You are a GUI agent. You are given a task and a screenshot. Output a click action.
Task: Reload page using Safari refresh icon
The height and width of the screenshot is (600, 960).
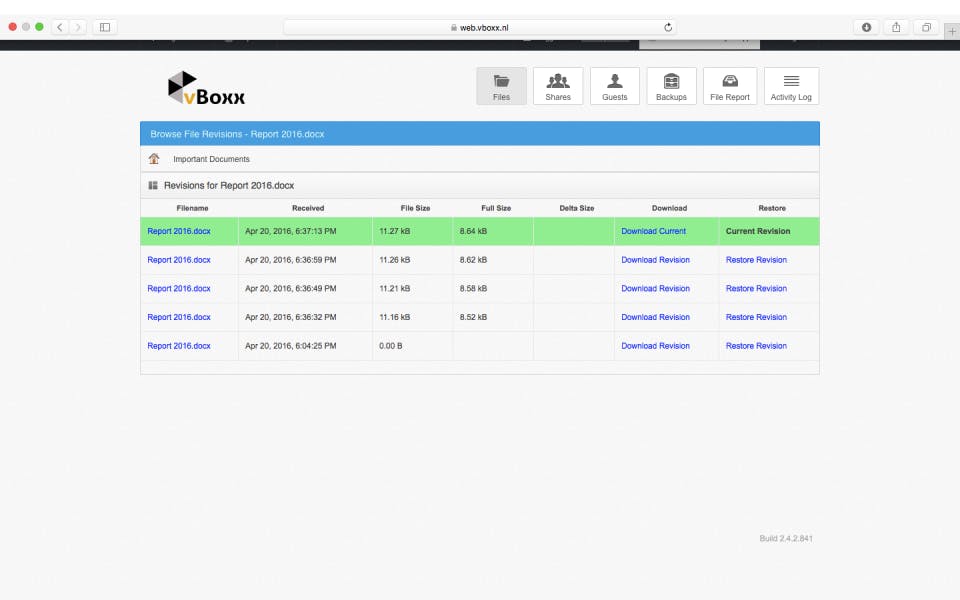tap(668, 27)
